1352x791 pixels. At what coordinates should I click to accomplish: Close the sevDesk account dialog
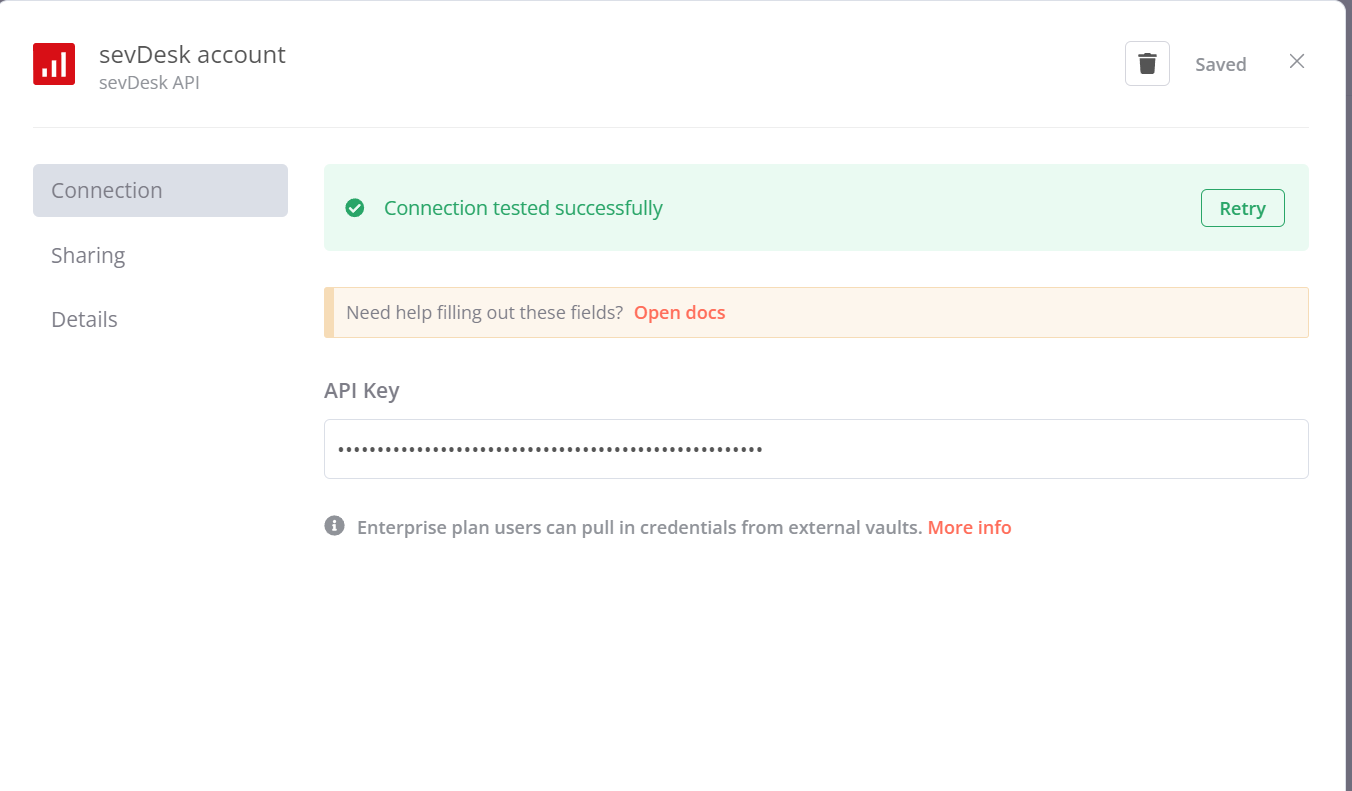(1297, 62)
